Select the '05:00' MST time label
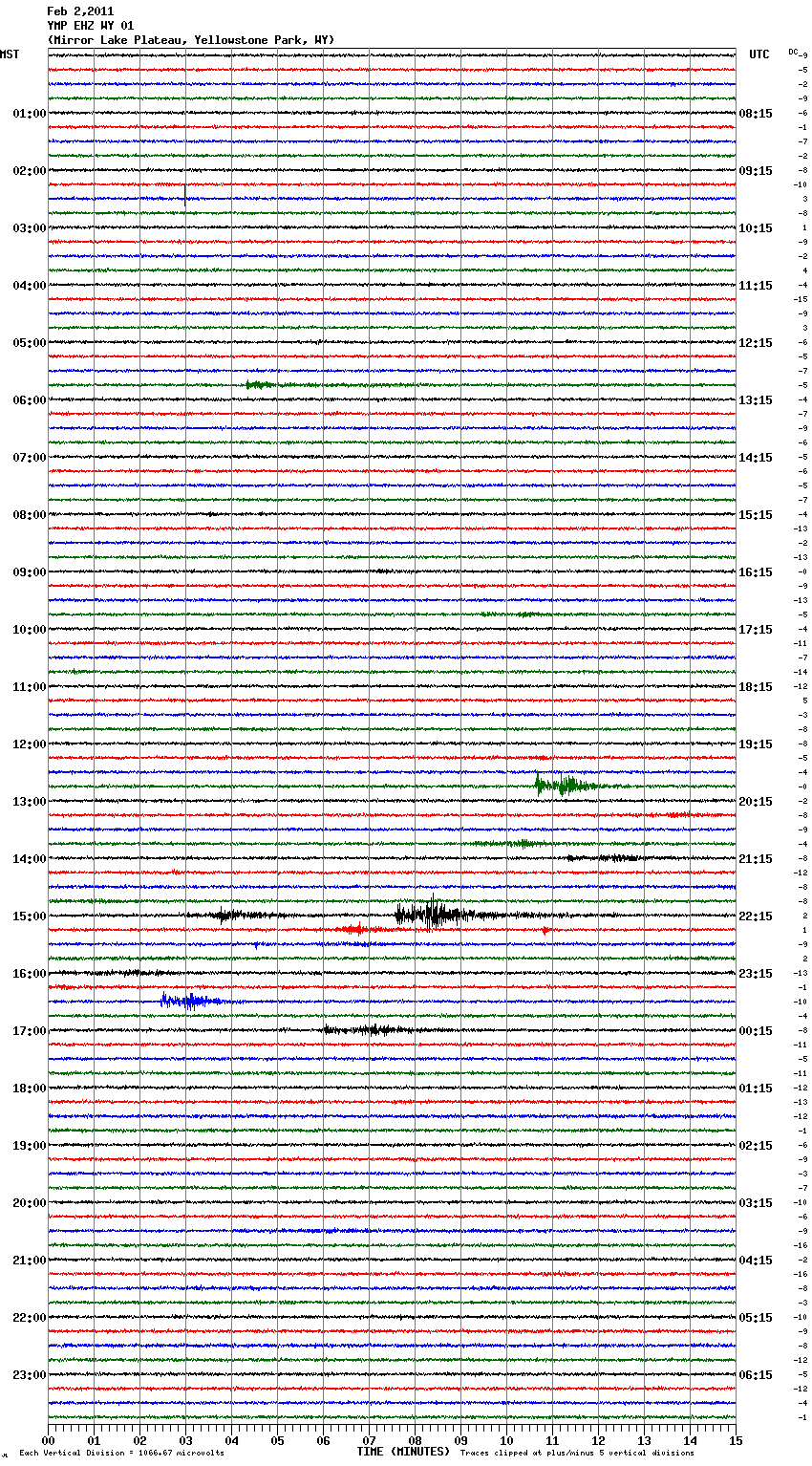 (x=30, y=343)
